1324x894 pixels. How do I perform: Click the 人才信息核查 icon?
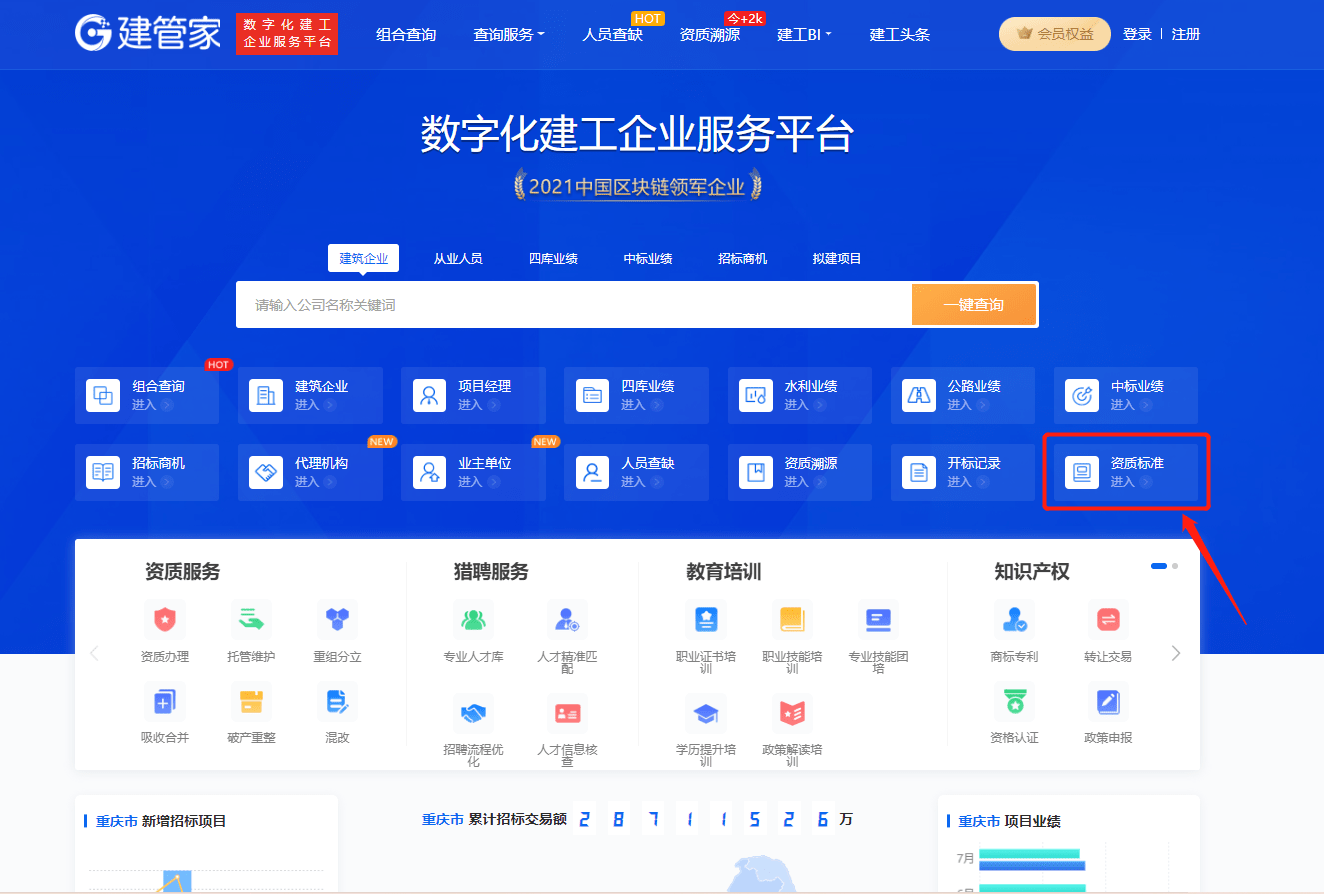click(x=567, y=713)
